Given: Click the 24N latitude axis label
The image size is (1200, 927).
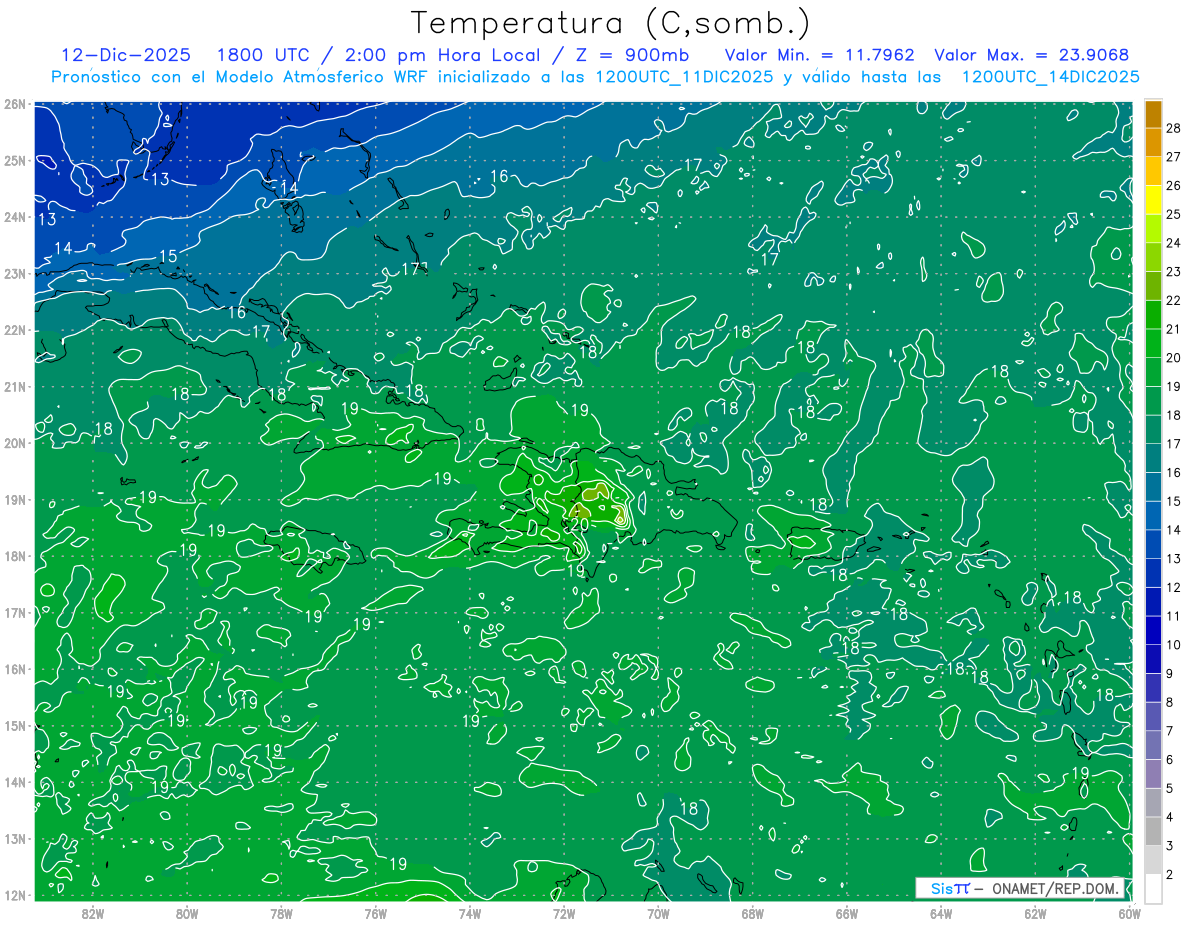Looking at the screenshot, I should (14, 217).
